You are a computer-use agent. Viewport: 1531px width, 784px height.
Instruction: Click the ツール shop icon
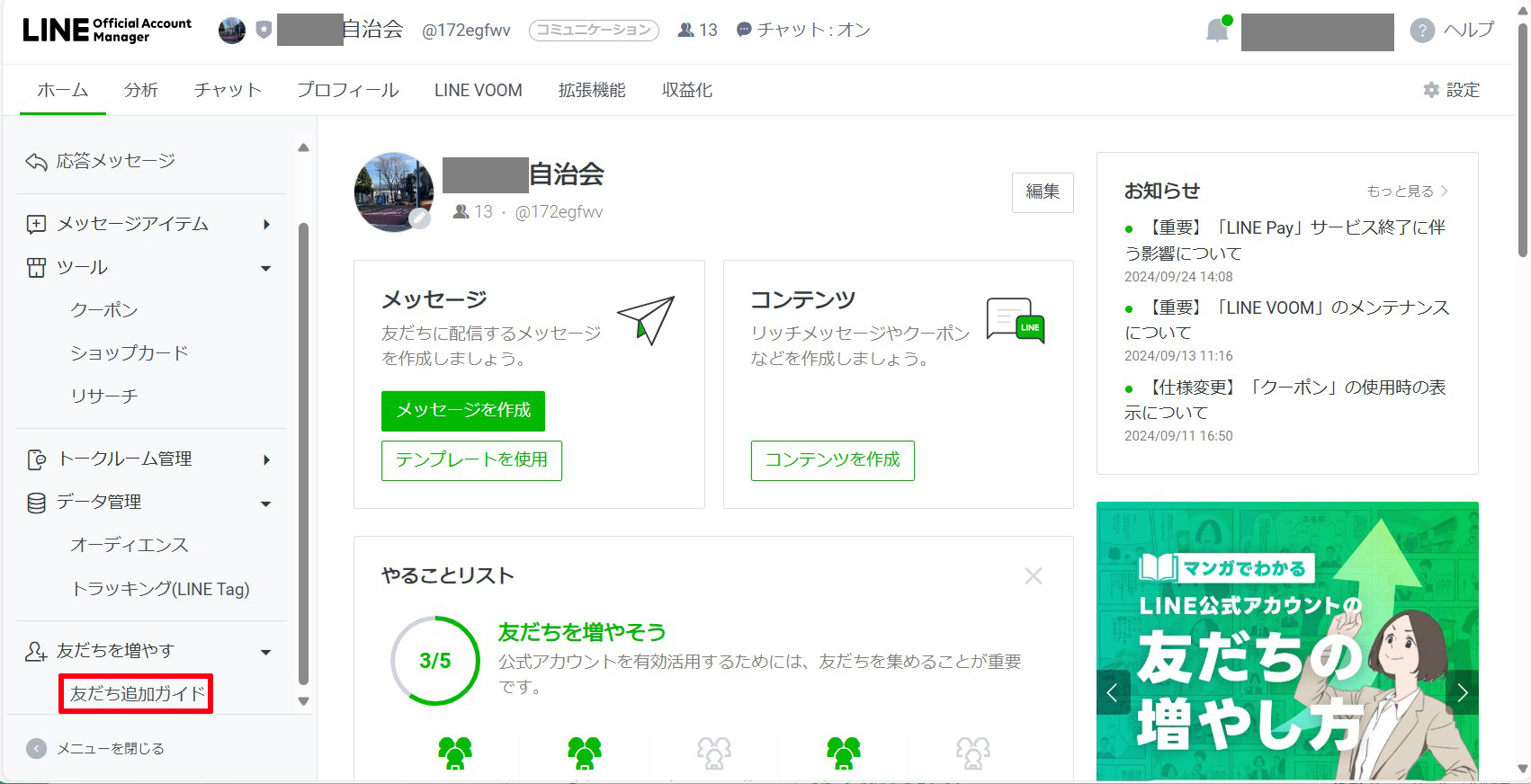[36, 268]
